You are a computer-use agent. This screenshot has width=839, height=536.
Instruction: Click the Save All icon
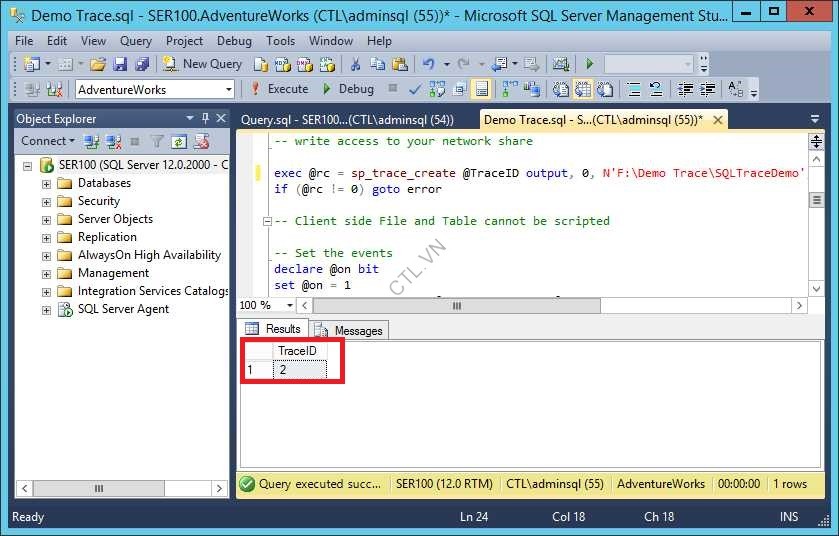[142, 64]
